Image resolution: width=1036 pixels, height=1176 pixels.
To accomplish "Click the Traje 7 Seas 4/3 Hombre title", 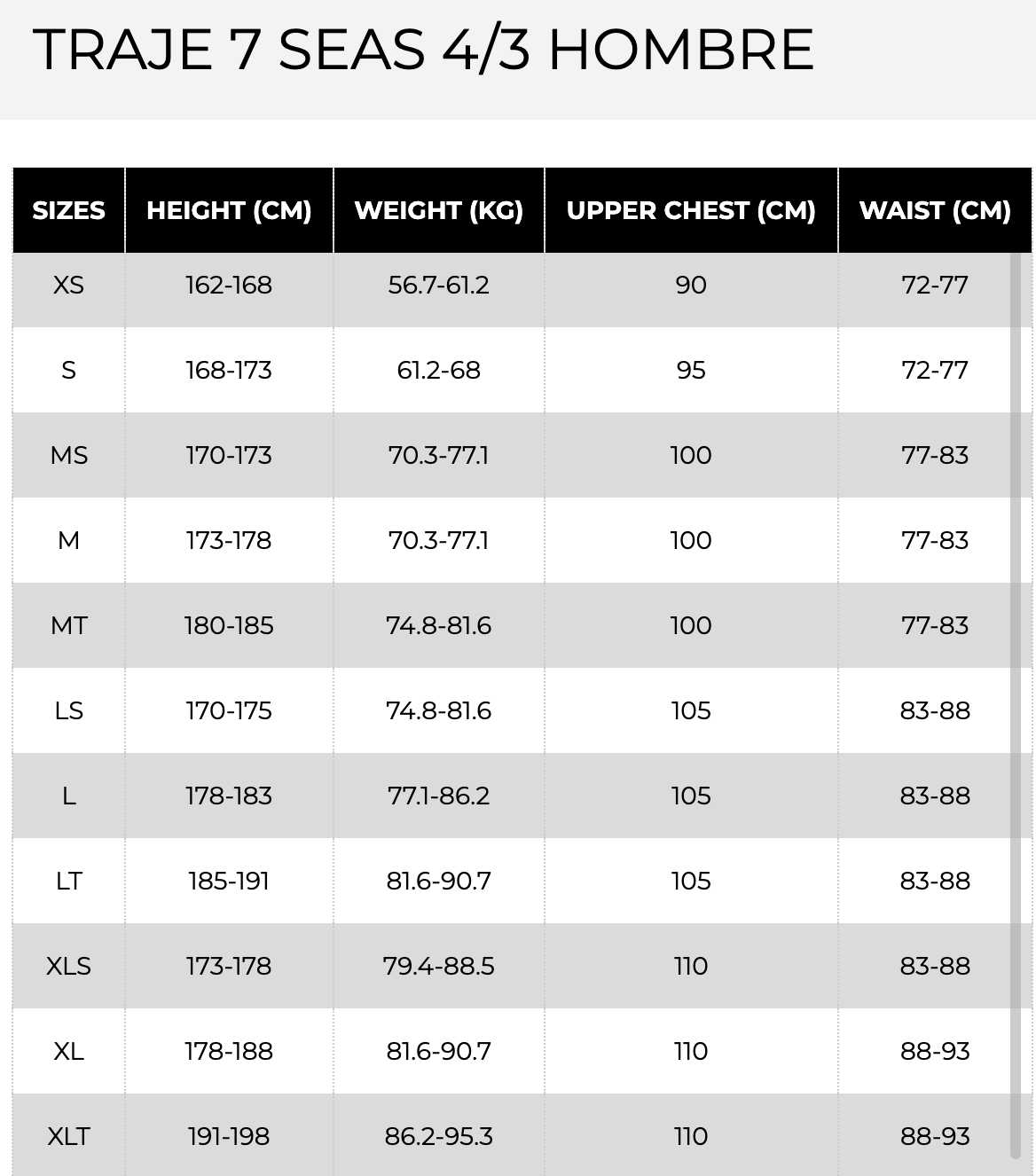I will click(x=423, y=49).
